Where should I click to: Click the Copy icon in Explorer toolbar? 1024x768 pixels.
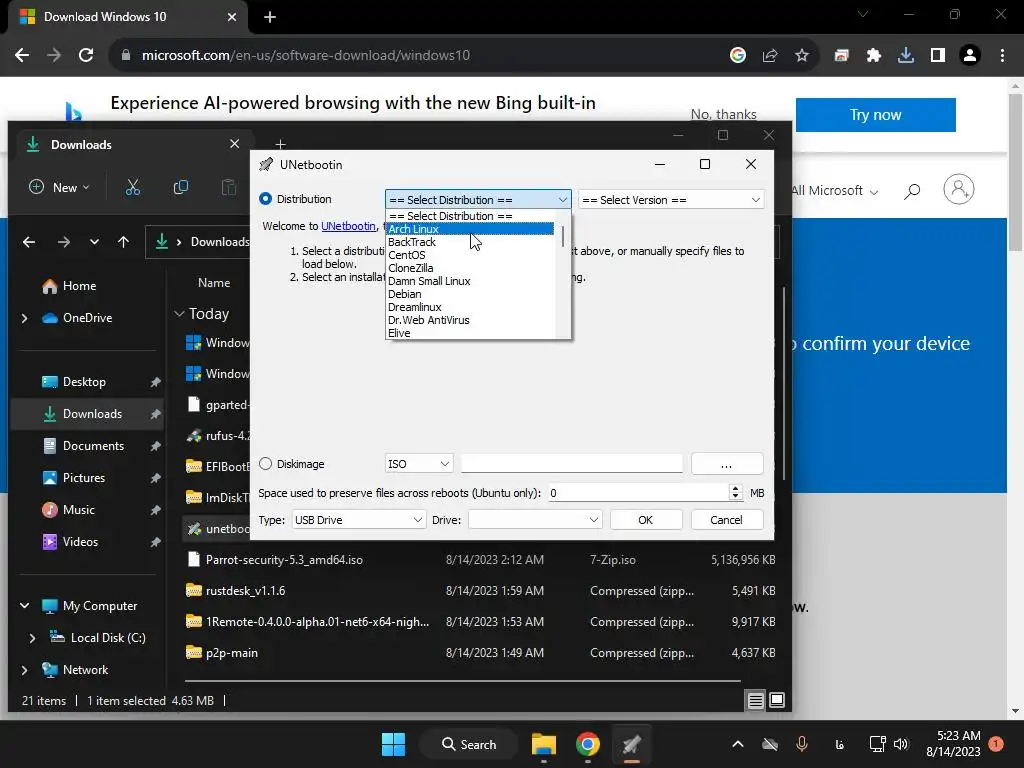pos(181,187)
